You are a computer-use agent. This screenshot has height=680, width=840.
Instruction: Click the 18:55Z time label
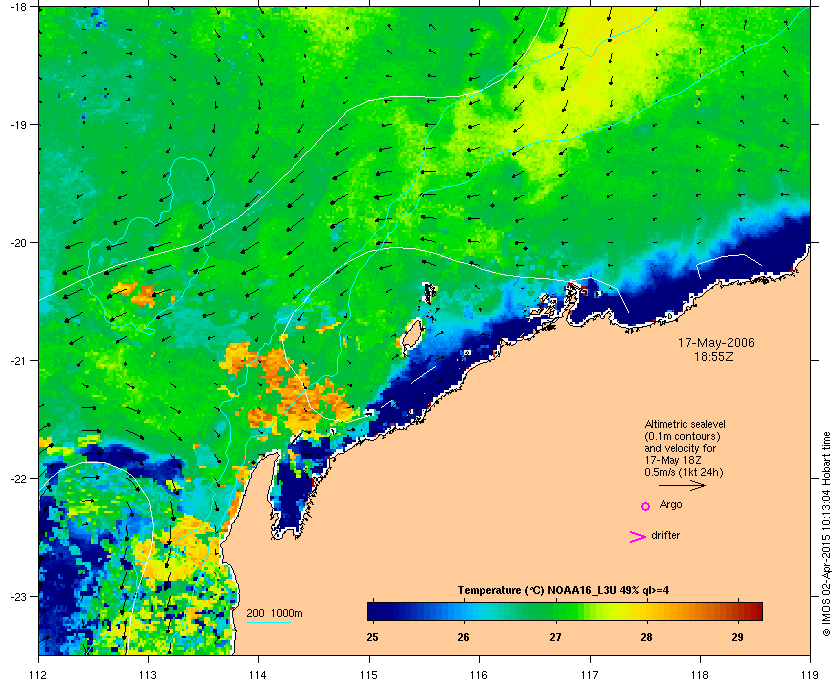pos(714,356)
